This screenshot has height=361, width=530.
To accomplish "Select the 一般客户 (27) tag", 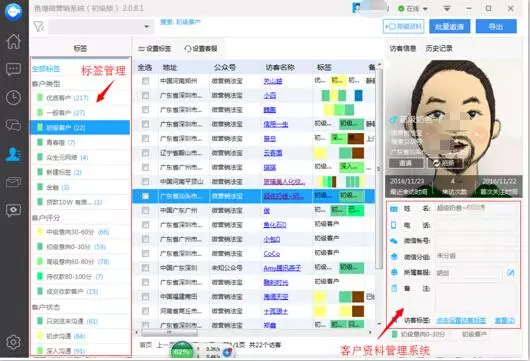I will [x=80, y=113].
